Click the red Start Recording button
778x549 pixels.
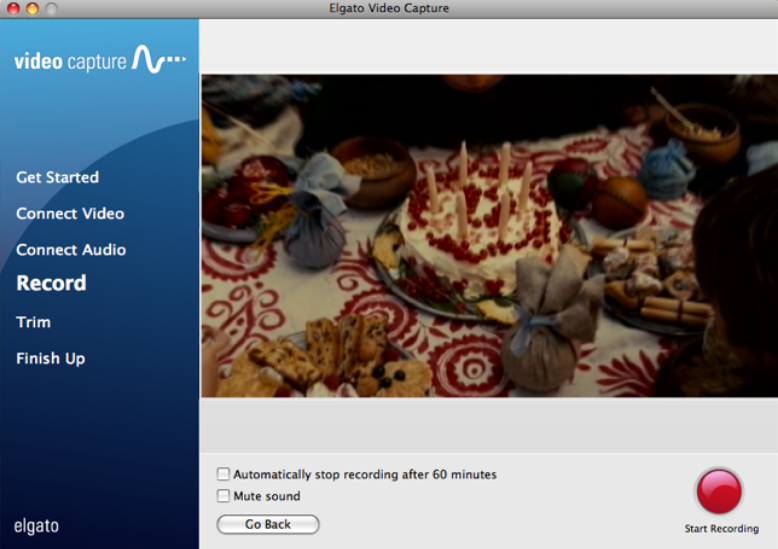[x=719, y=491]
